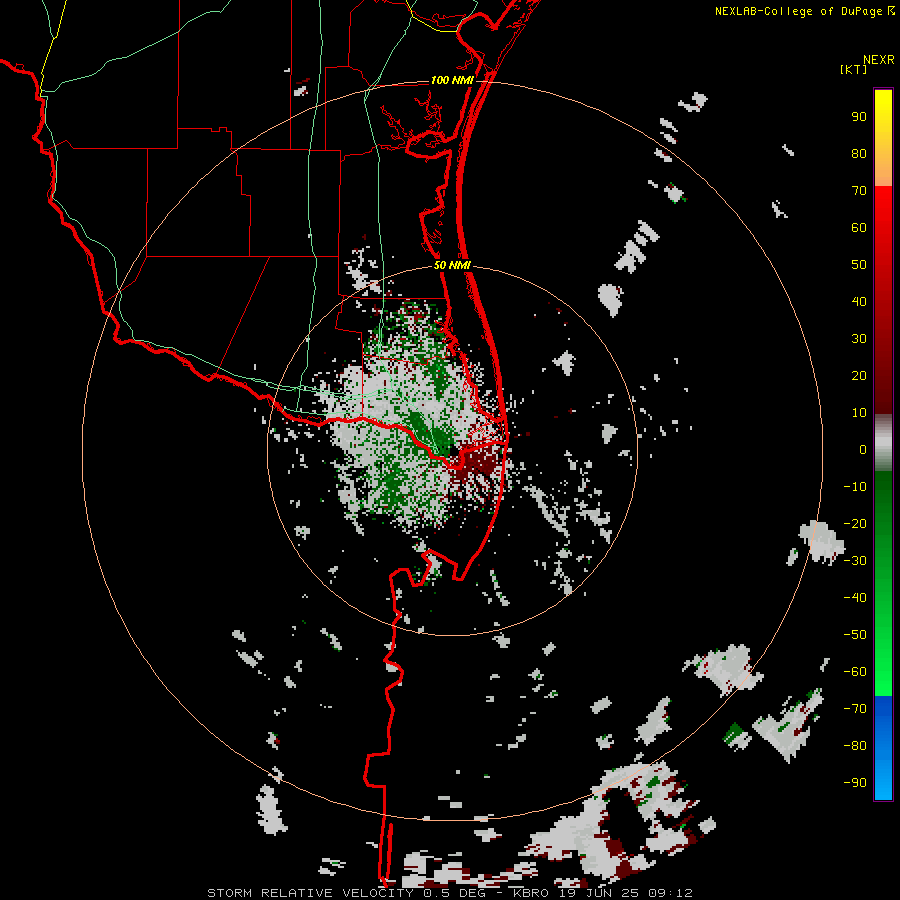Screen dimensions: 900x900
Task: Click the 70 value on the velocity scale
Action: click(x=859, y=191)
